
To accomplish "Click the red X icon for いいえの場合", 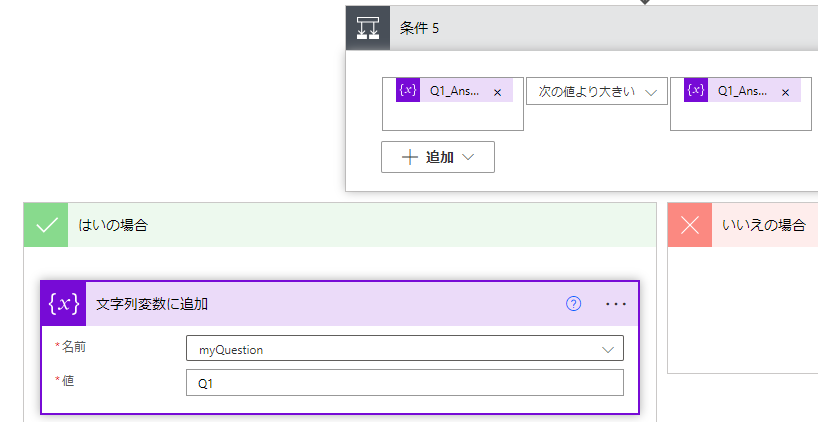I will [690, 225].
